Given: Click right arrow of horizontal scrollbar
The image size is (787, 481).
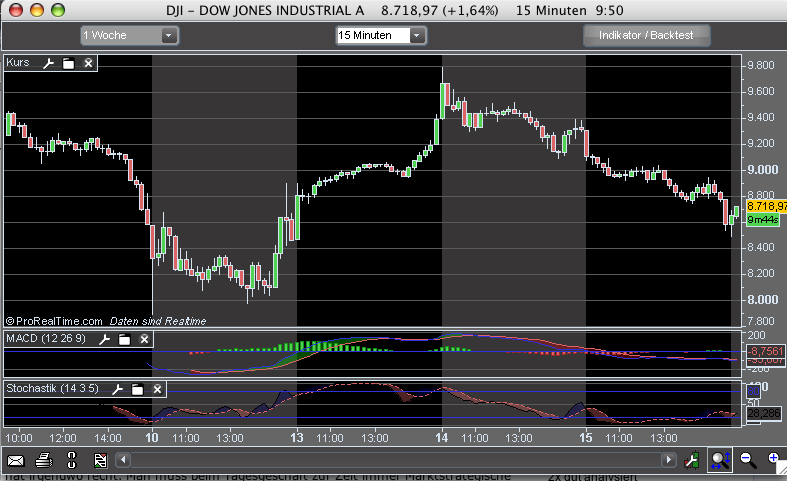Looking at the screenshot, I should pyautogui.click(x=668, y=460).
